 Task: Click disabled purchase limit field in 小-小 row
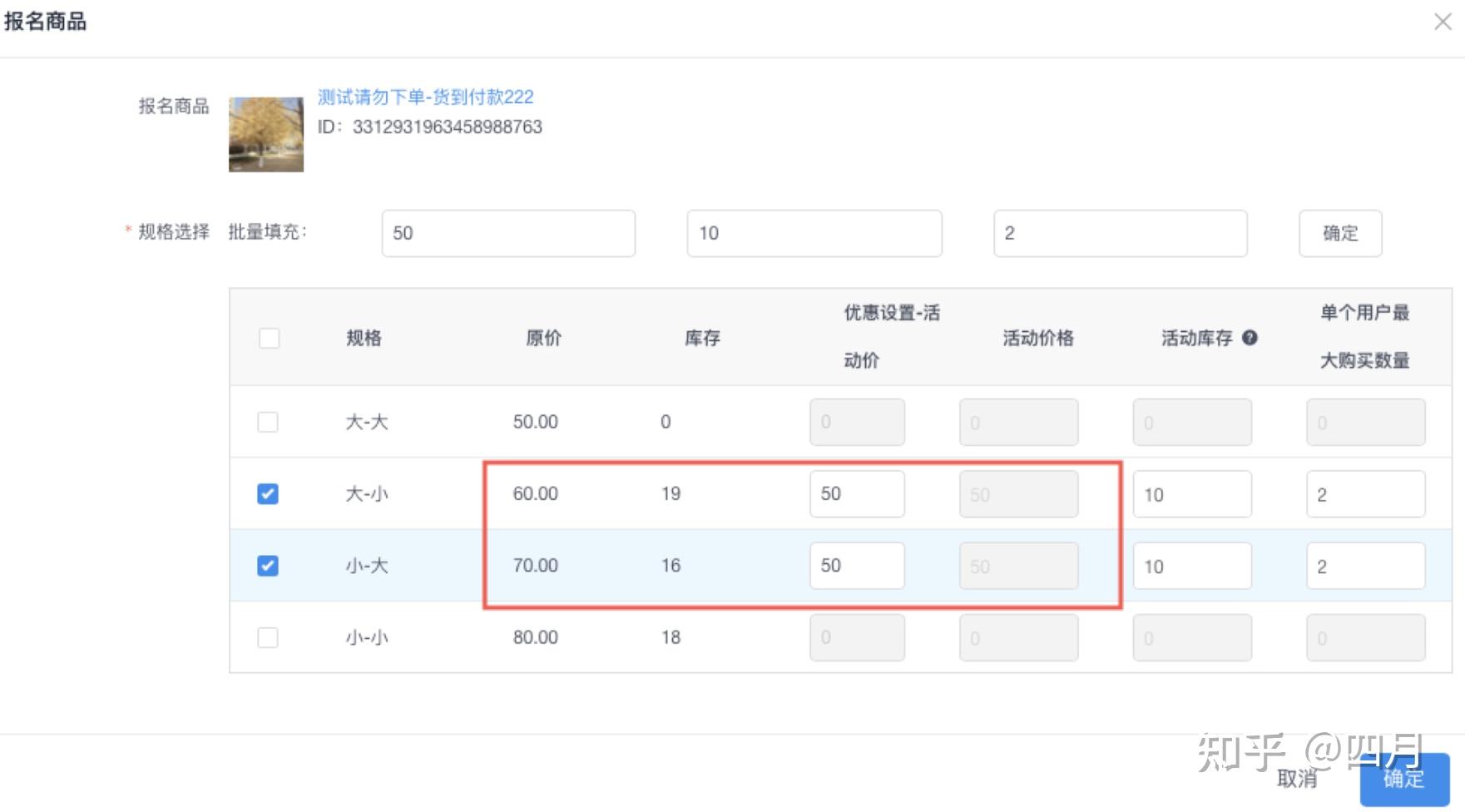(1366, 638)
